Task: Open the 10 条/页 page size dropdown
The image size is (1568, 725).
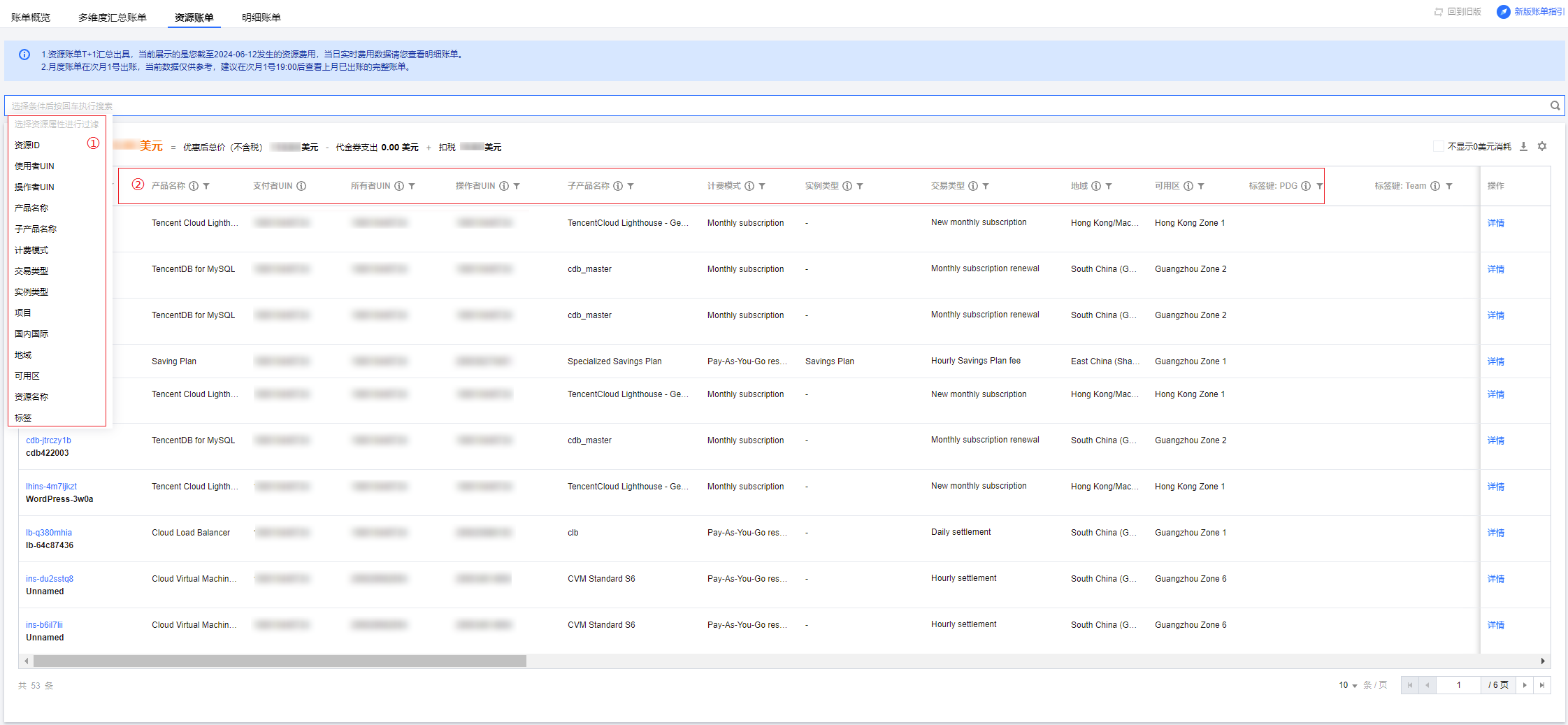Action: point(1347,685)
